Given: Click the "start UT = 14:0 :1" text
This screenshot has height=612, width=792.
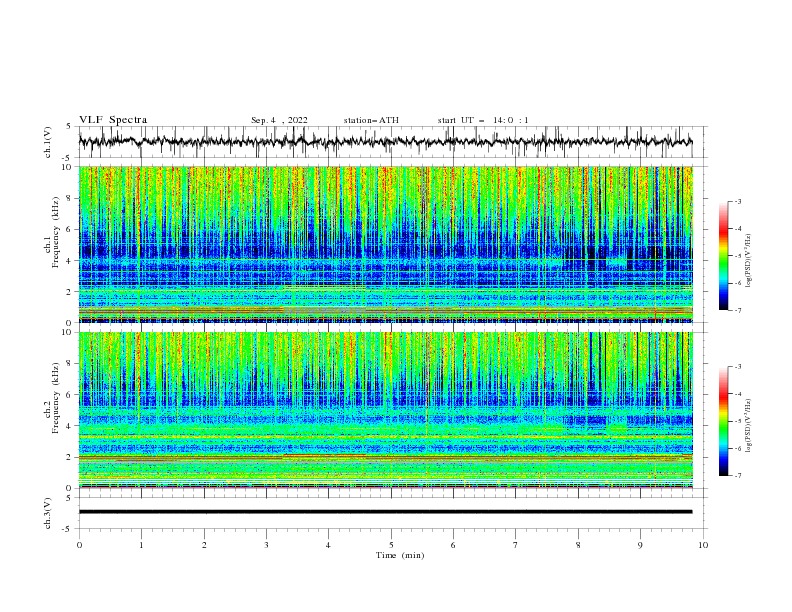Looking at the screenshot, I should (x=483, y=120).
